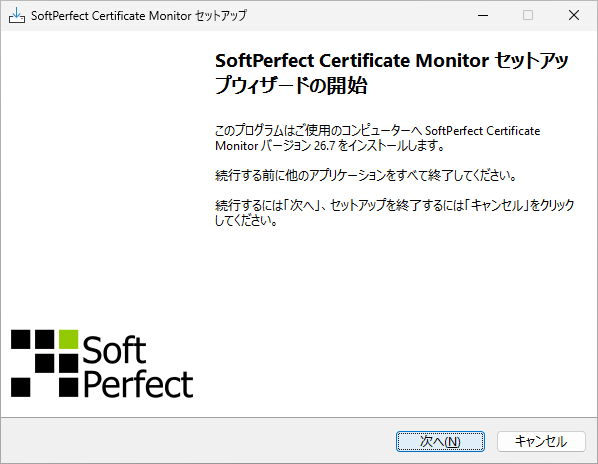Click the 次へ(N) button to continue
This screenshot has height=464, width=598.
pyautogui.click(x=440, y=442)
